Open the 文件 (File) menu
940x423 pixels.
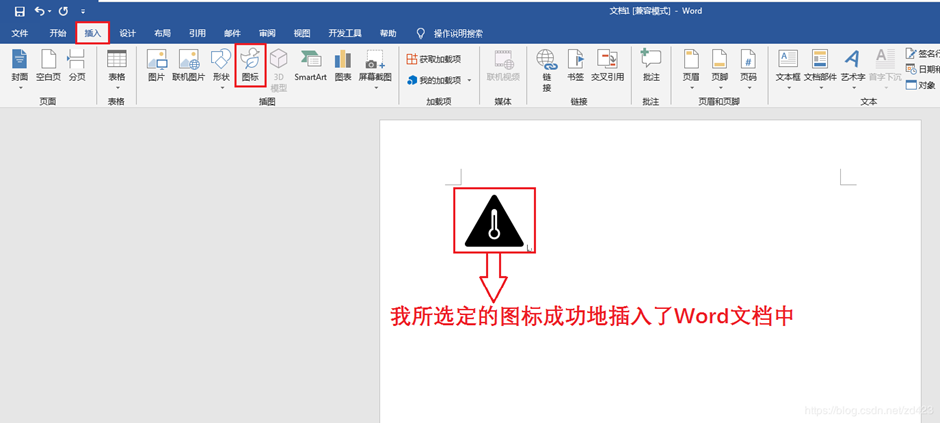pos(20,33)
